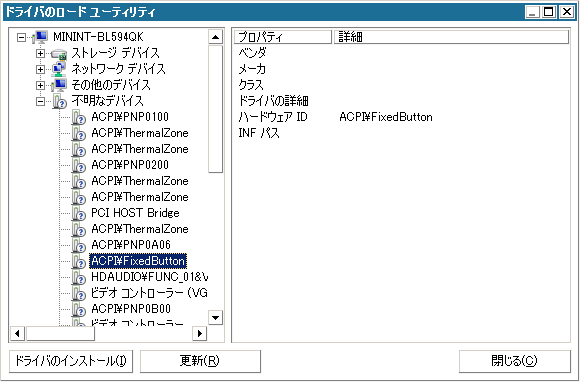Click the 詳細 column header
Viewport: 580px width, 382px height.
pos(451,37)
